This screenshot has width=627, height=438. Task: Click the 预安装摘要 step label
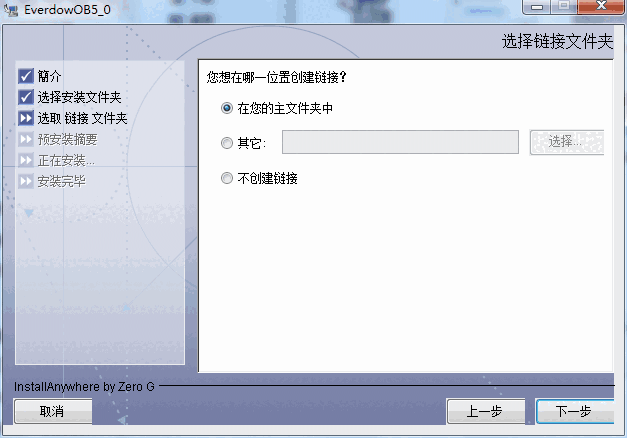tap(68, 139)
